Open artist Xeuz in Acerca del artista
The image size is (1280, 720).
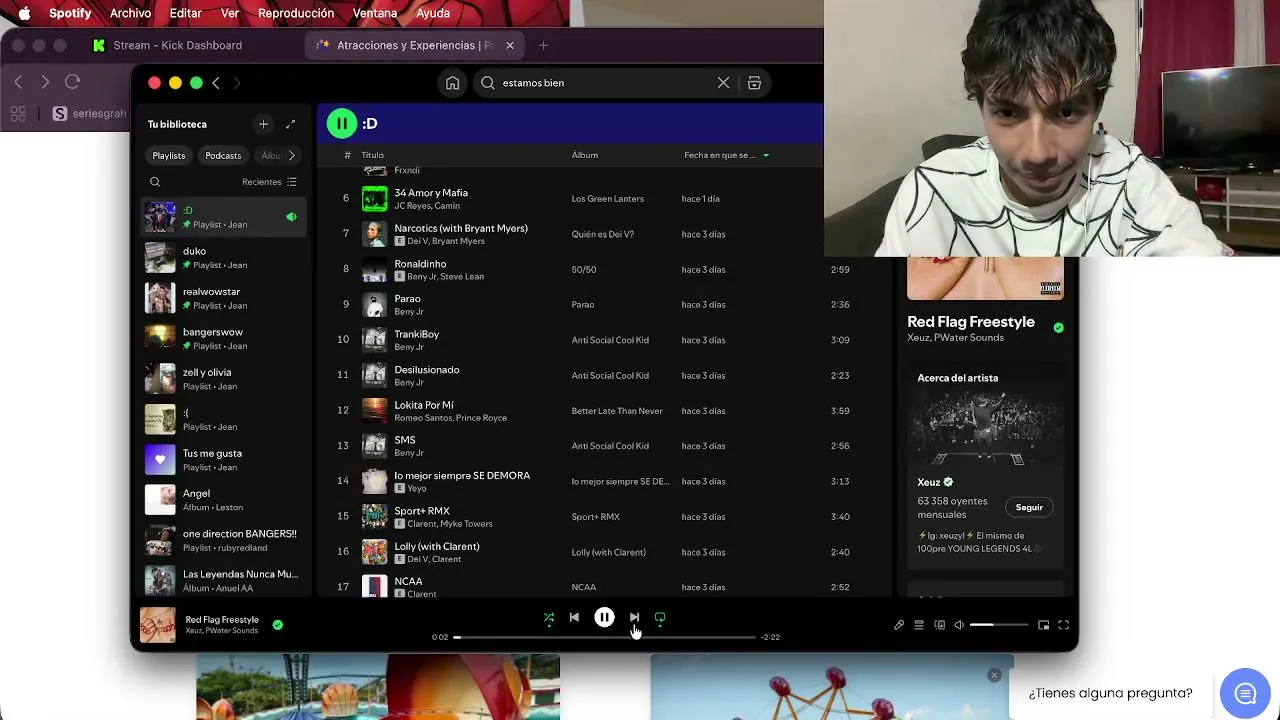click(929, 482)
